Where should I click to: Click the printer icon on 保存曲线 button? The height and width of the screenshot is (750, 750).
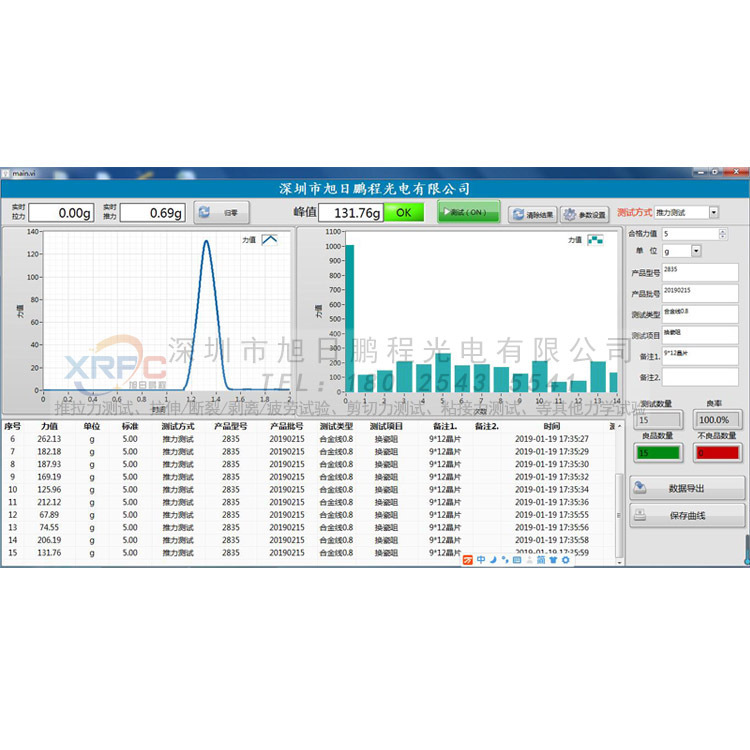tap(640, 515)
